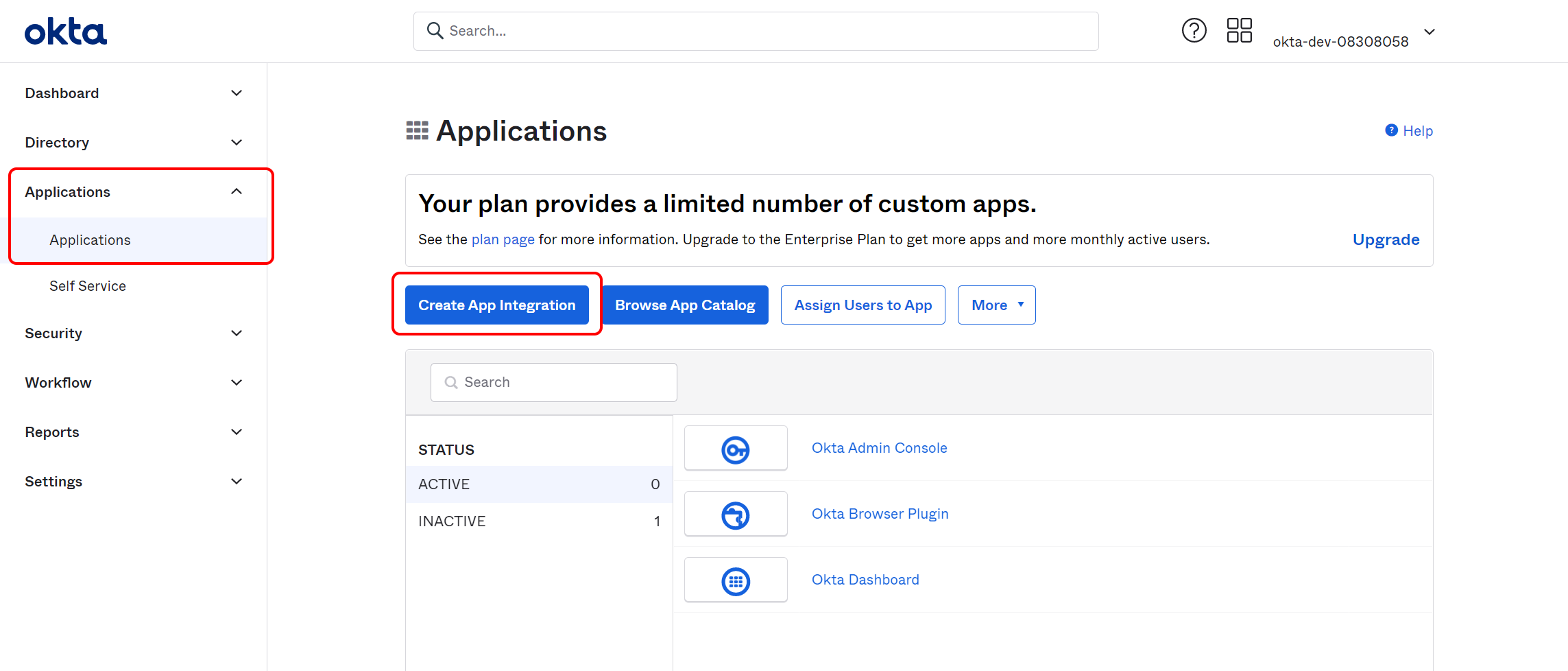Screen dimensions: 1568x671
Task: Click Browse App Catalog button
Action: 685,305
